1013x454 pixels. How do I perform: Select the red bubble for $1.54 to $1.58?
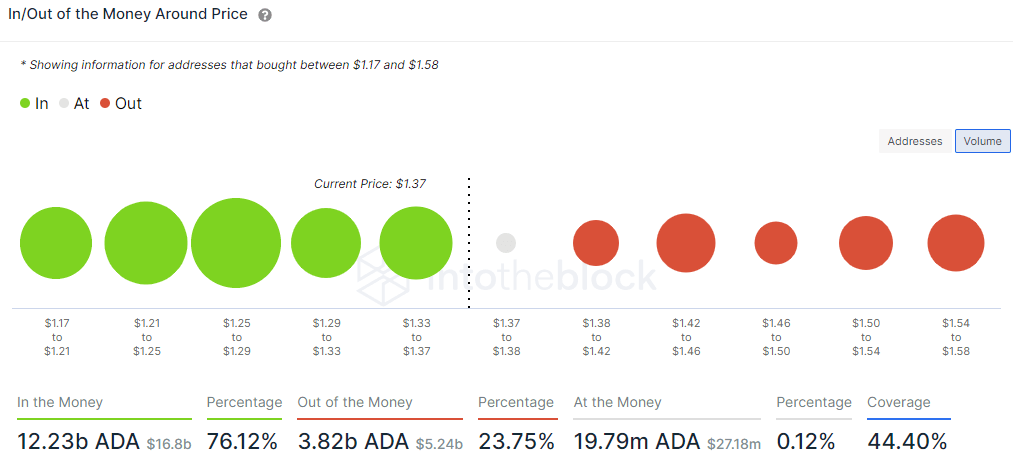(956, 243)
